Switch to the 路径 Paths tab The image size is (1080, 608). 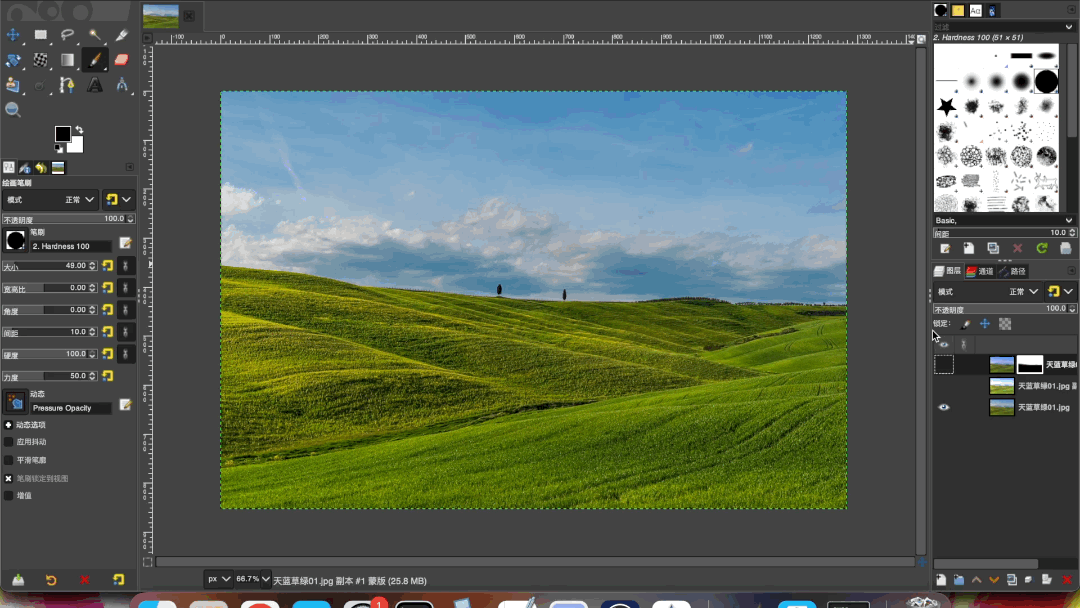point(1012,271)
